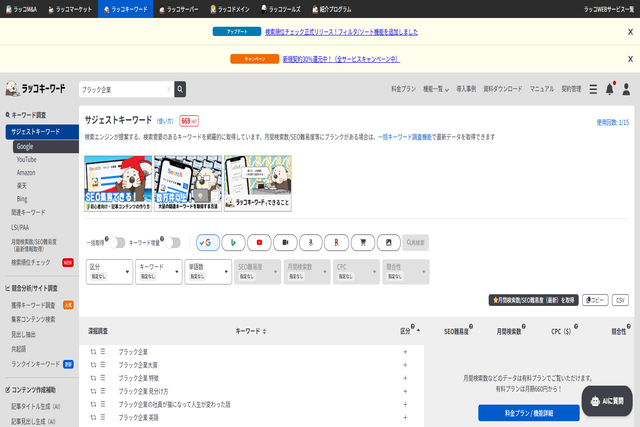Click the ブラック企業 search input field
The image size is (640, 427).
coord(125,89)
